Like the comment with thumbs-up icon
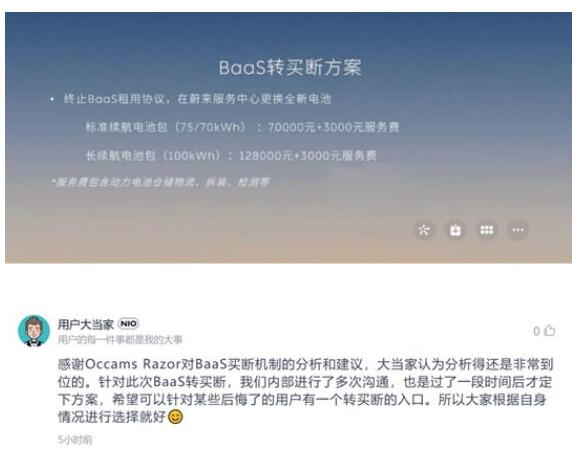This screenshot has width=583, height=458. pos(550,330)
